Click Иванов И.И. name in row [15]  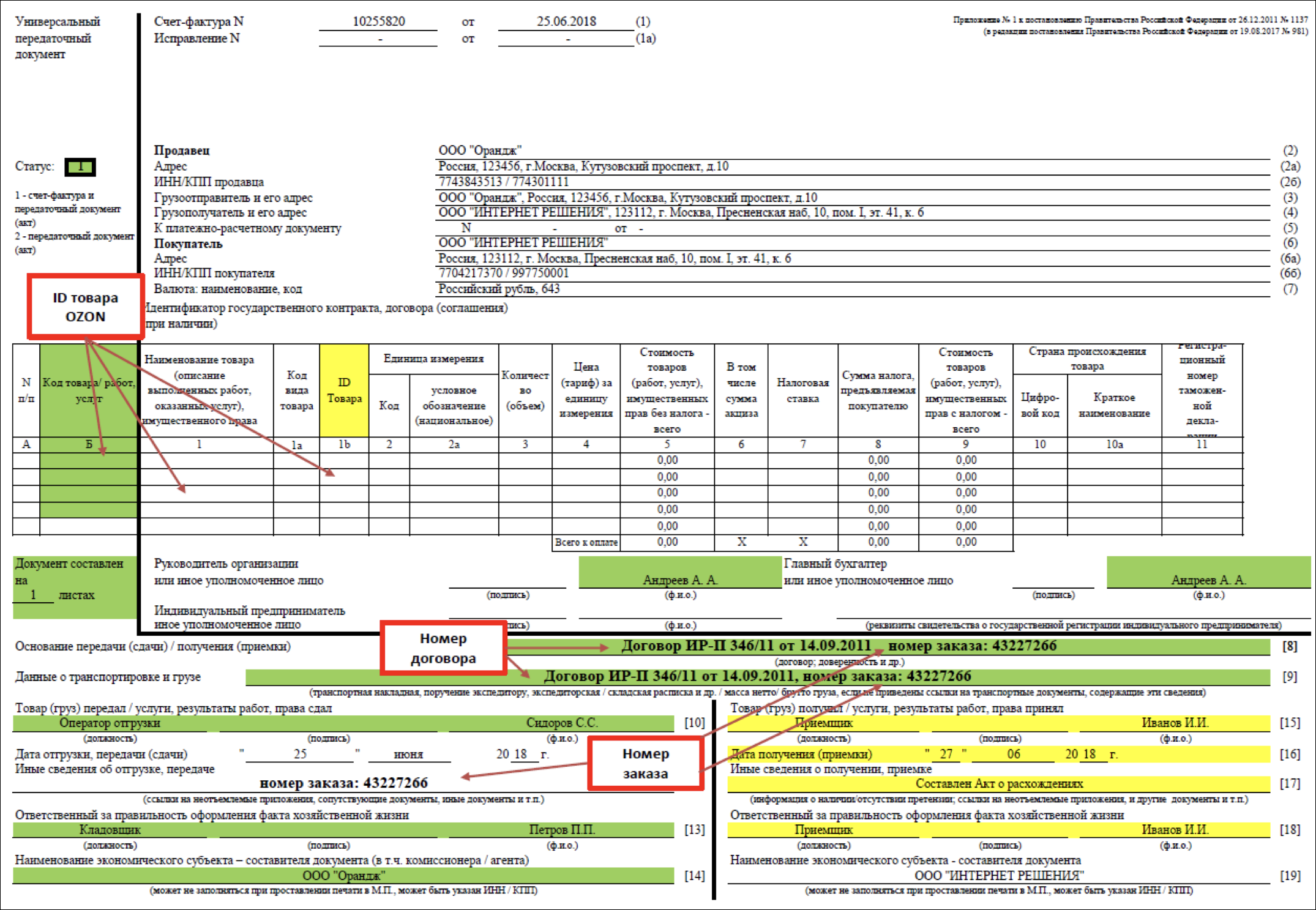(x=1175, y=723)
